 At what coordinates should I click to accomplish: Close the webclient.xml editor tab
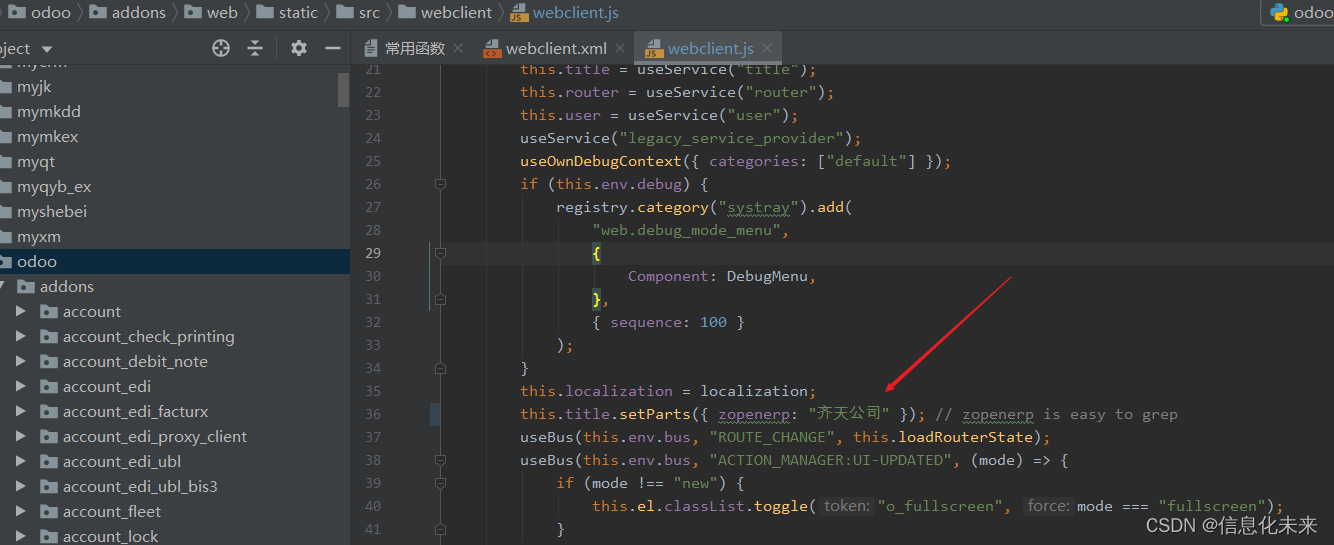point(620,48)
